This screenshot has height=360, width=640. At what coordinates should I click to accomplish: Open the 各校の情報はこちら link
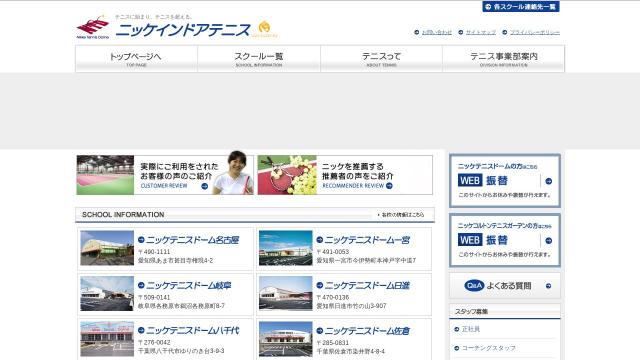pyautogui.click(x=401, y=215)
